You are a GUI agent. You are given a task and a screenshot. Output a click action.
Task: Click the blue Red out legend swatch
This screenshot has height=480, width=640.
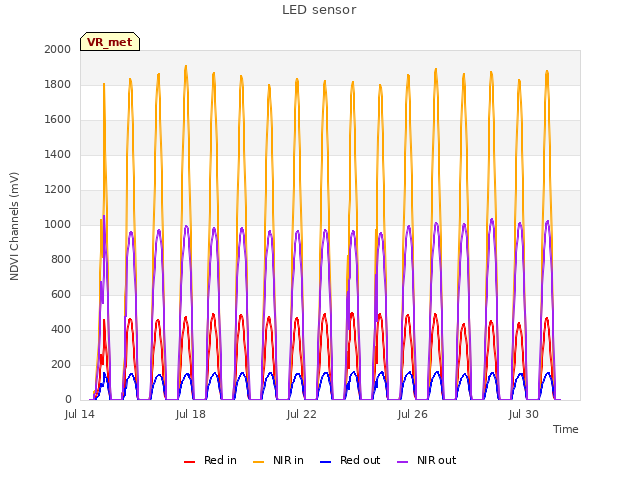pos(325,462)
